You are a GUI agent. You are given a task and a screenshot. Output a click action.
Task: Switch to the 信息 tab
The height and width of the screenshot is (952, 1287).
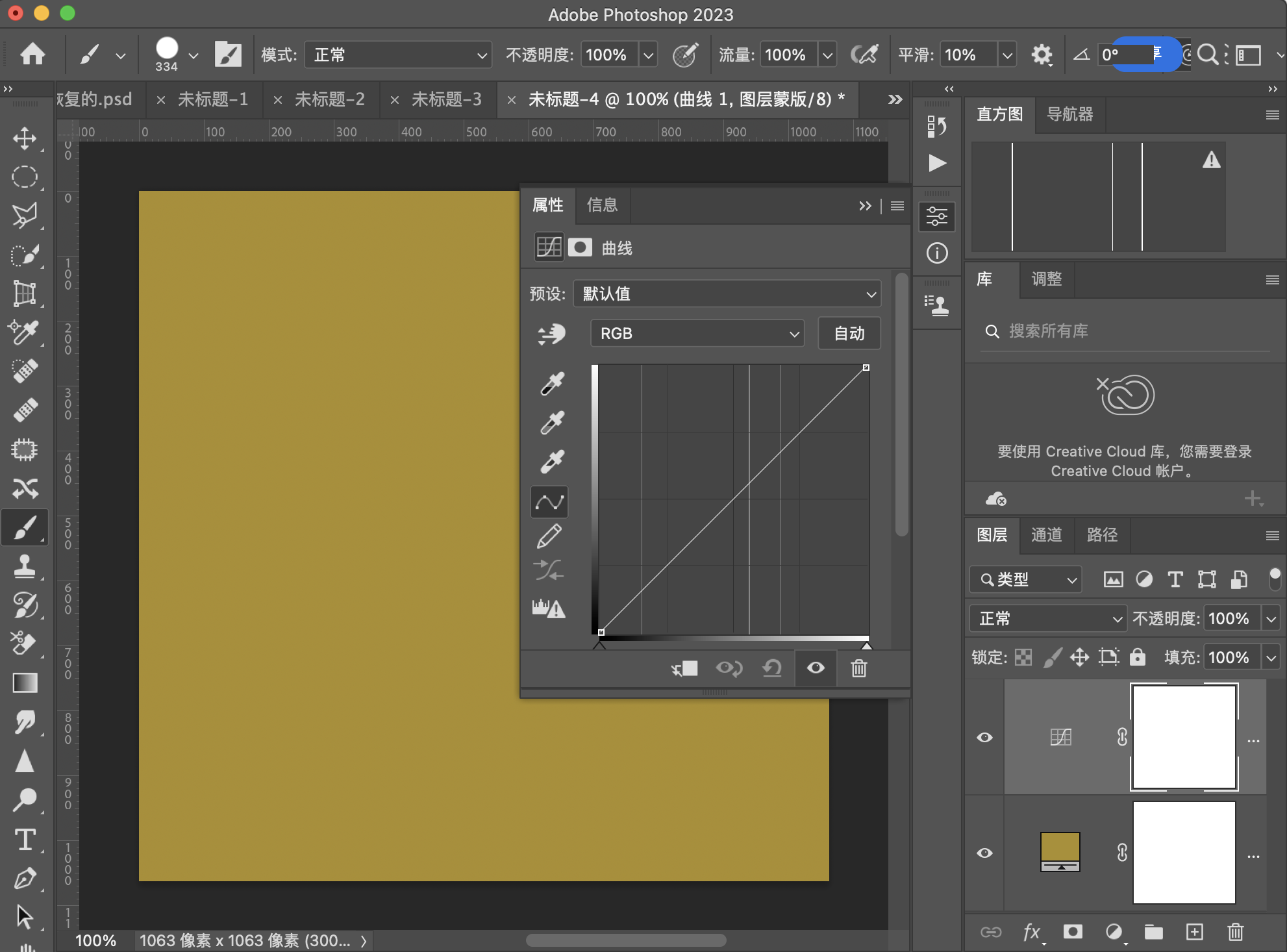602,205
